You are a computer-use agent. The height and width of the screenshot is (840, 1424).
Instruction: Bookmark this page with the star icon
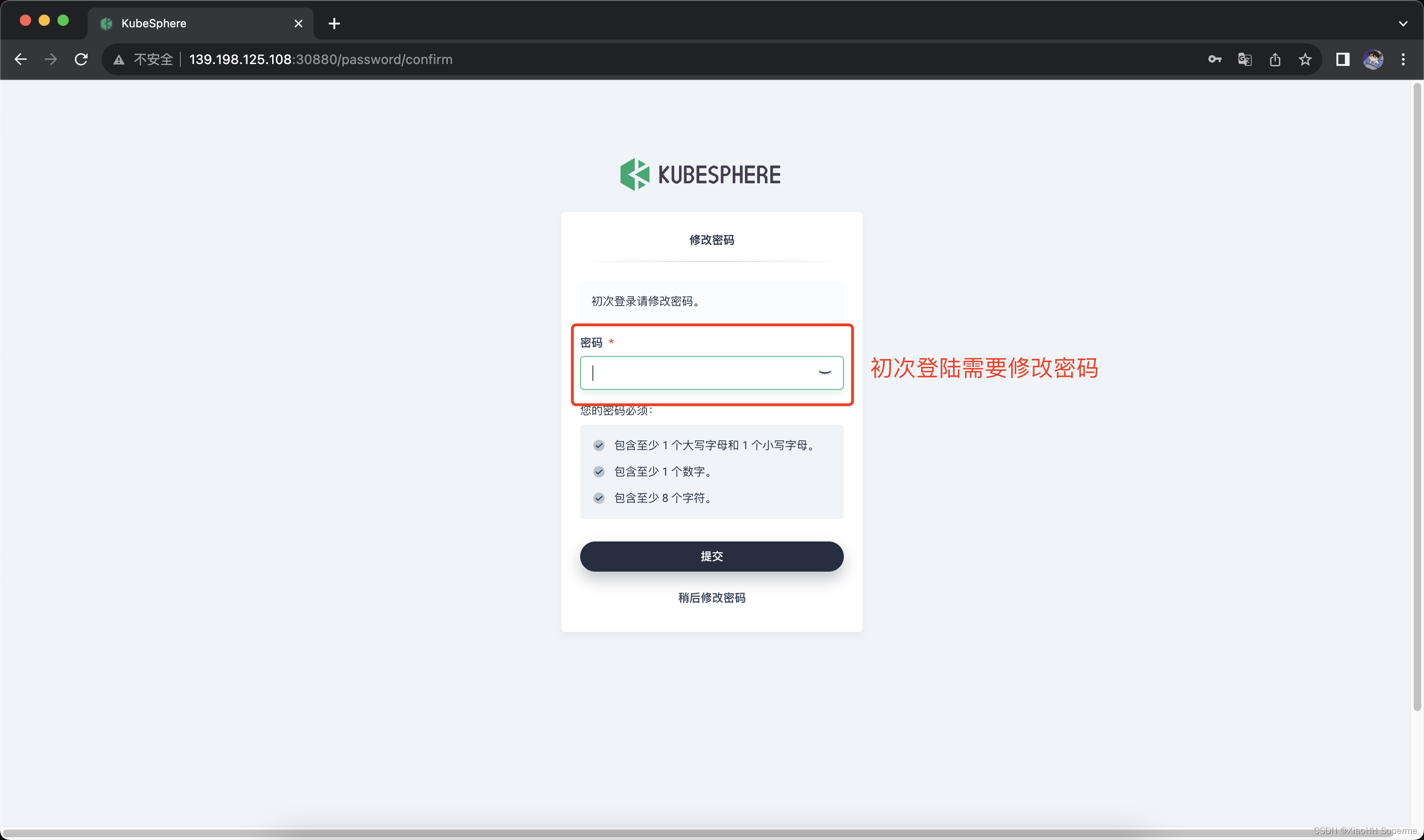click(1305, 59)
